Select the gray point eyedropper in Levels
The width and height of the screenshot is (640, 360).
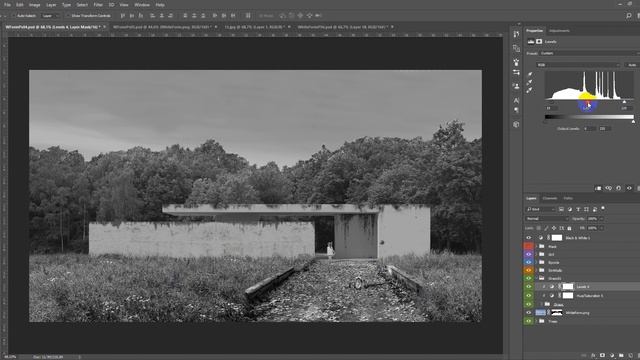point(530,82)
